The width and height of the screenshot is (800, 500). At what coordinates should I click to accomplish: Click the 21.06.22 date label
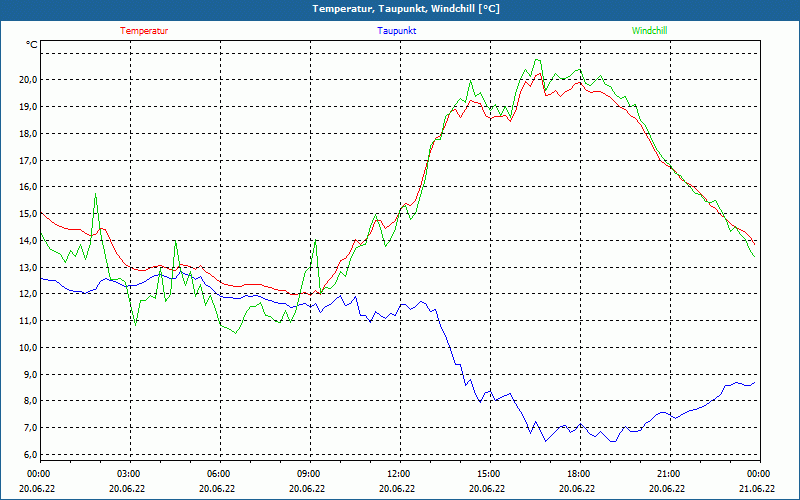tap(757, 488)
